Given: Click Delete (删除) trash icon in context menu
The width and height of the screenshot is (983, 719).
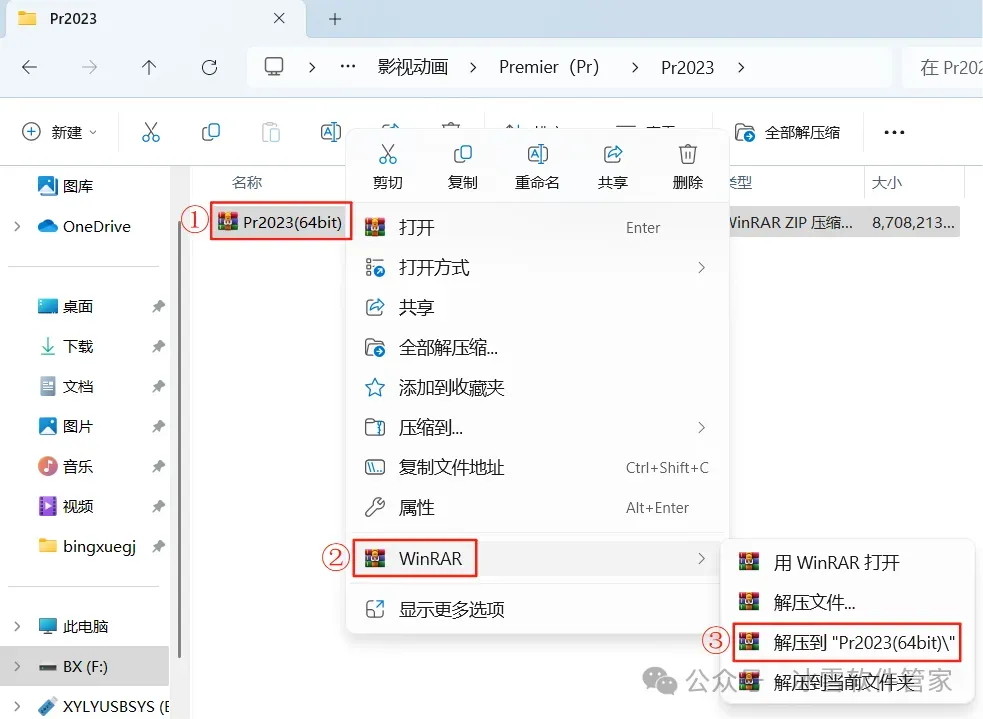Looking at the screenshot, I should (x=688, y=154).
